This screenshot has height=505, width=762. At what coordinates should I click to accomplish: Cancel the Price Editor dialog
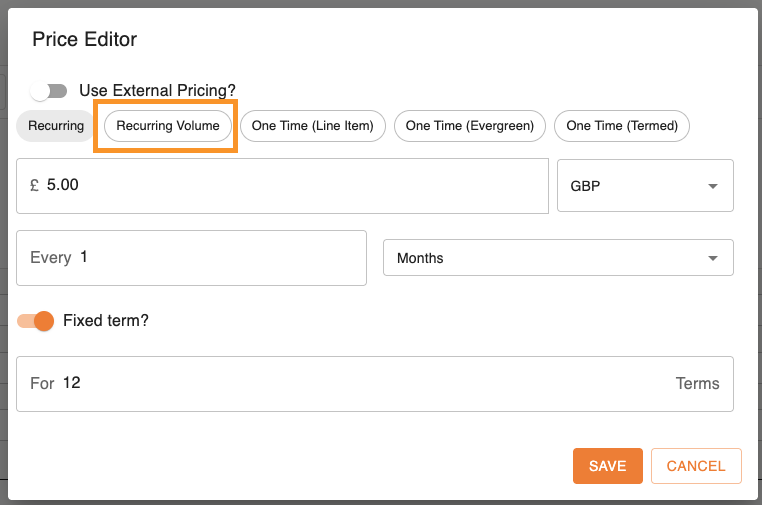click(695, 466)
